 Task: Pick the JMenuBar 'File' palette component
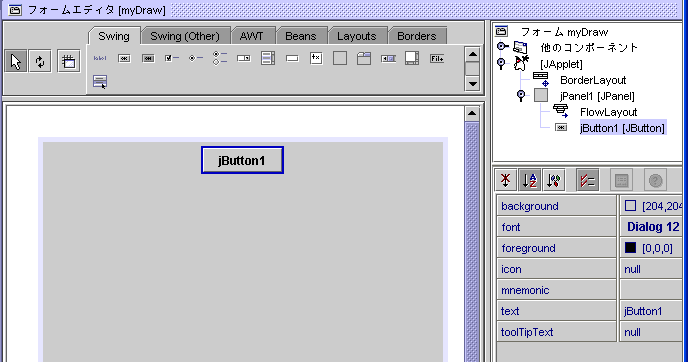pyautogui.click(x=437, y=58)
